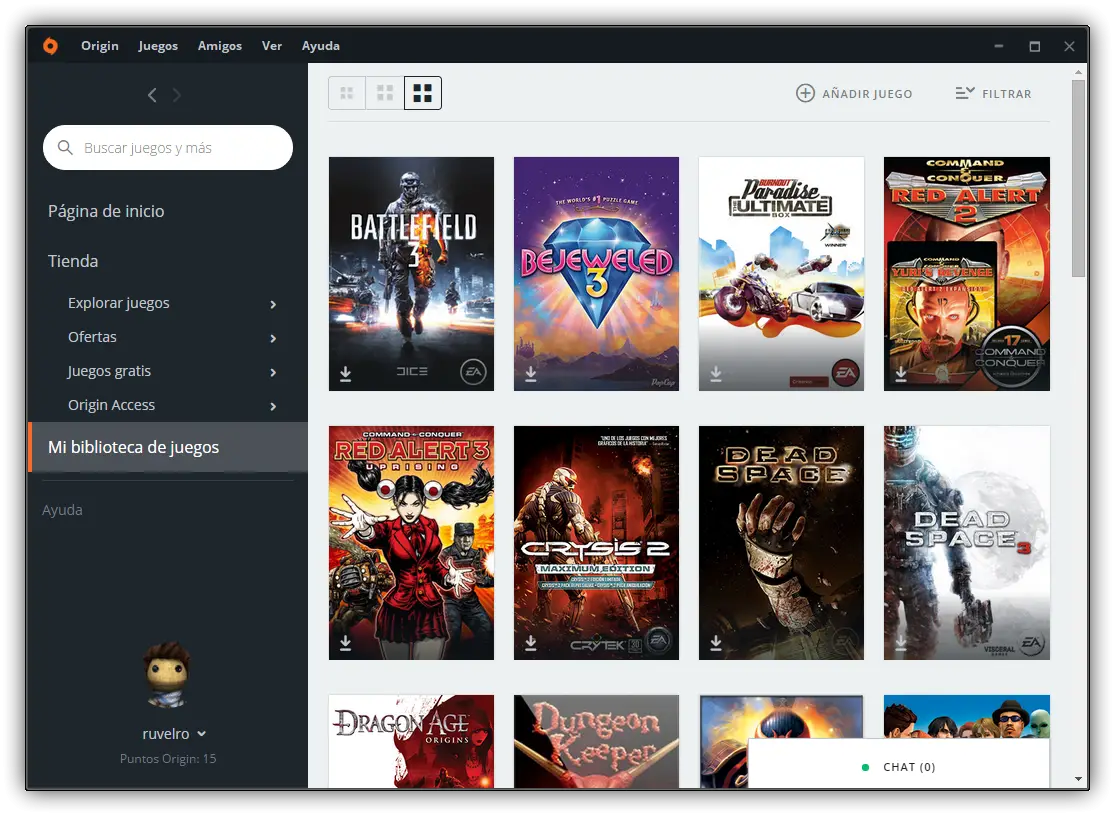The height and width of the screenshot is (816, 1115).
Task: Click the green chat status dot
Action: tap(865, 768)
